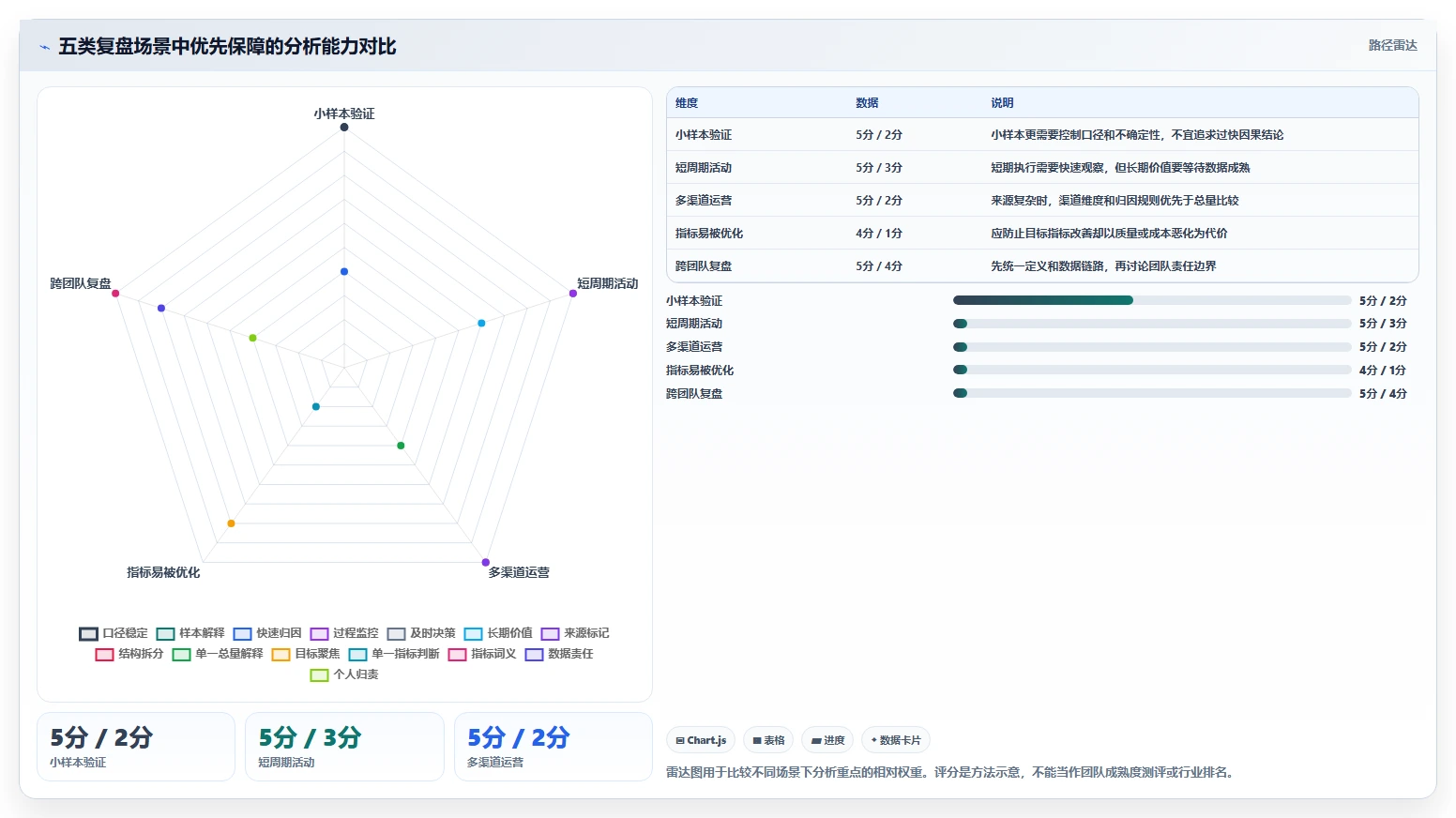The image size is (1456, 818).
Task: Click the indigo 数据责任 legend swatch
Action: click(x=534, y=655)
